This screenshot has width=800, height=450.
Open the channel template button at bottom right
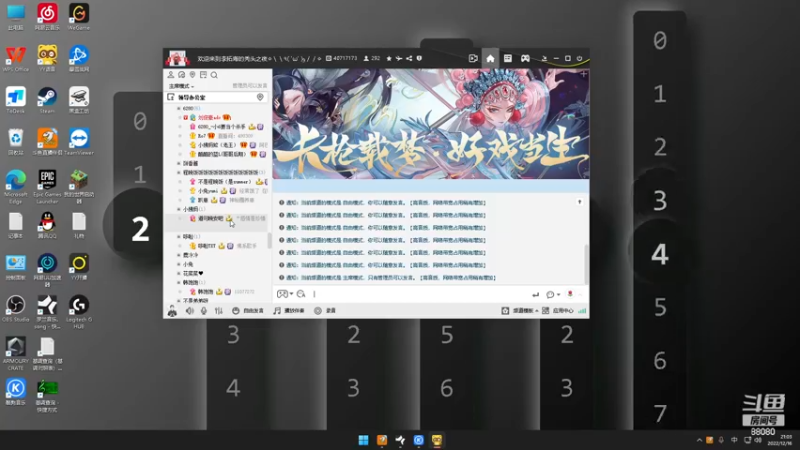point(520,310)
